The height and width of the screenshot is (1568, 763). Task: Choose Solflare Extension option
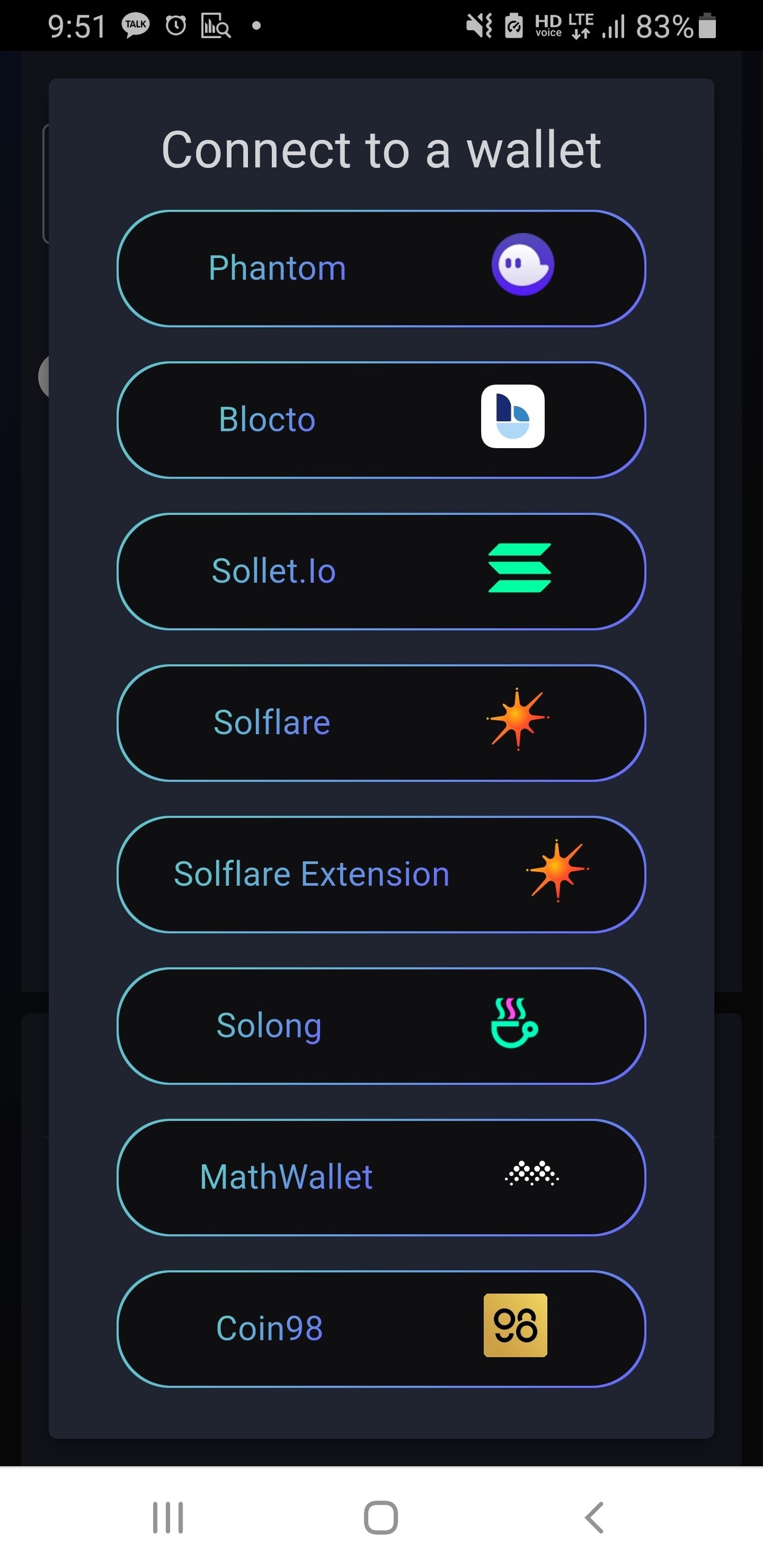click(312, 875)
